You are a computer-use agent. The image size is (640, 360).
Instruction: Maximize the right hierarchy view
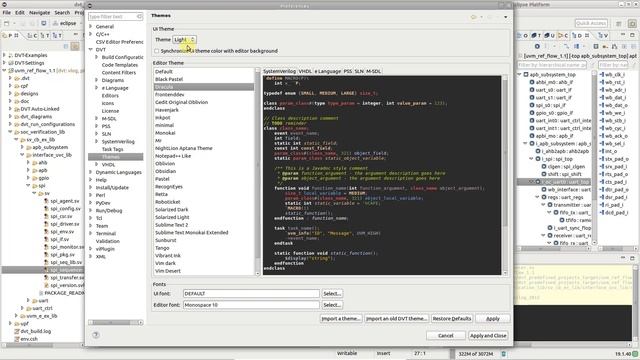click(x=632, y=35)
